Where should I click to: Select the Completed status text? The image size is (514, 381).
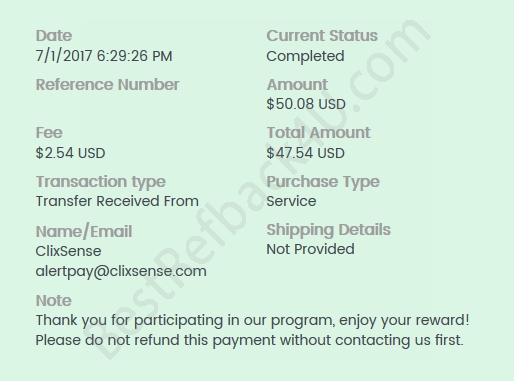click(x=305, y=56)
